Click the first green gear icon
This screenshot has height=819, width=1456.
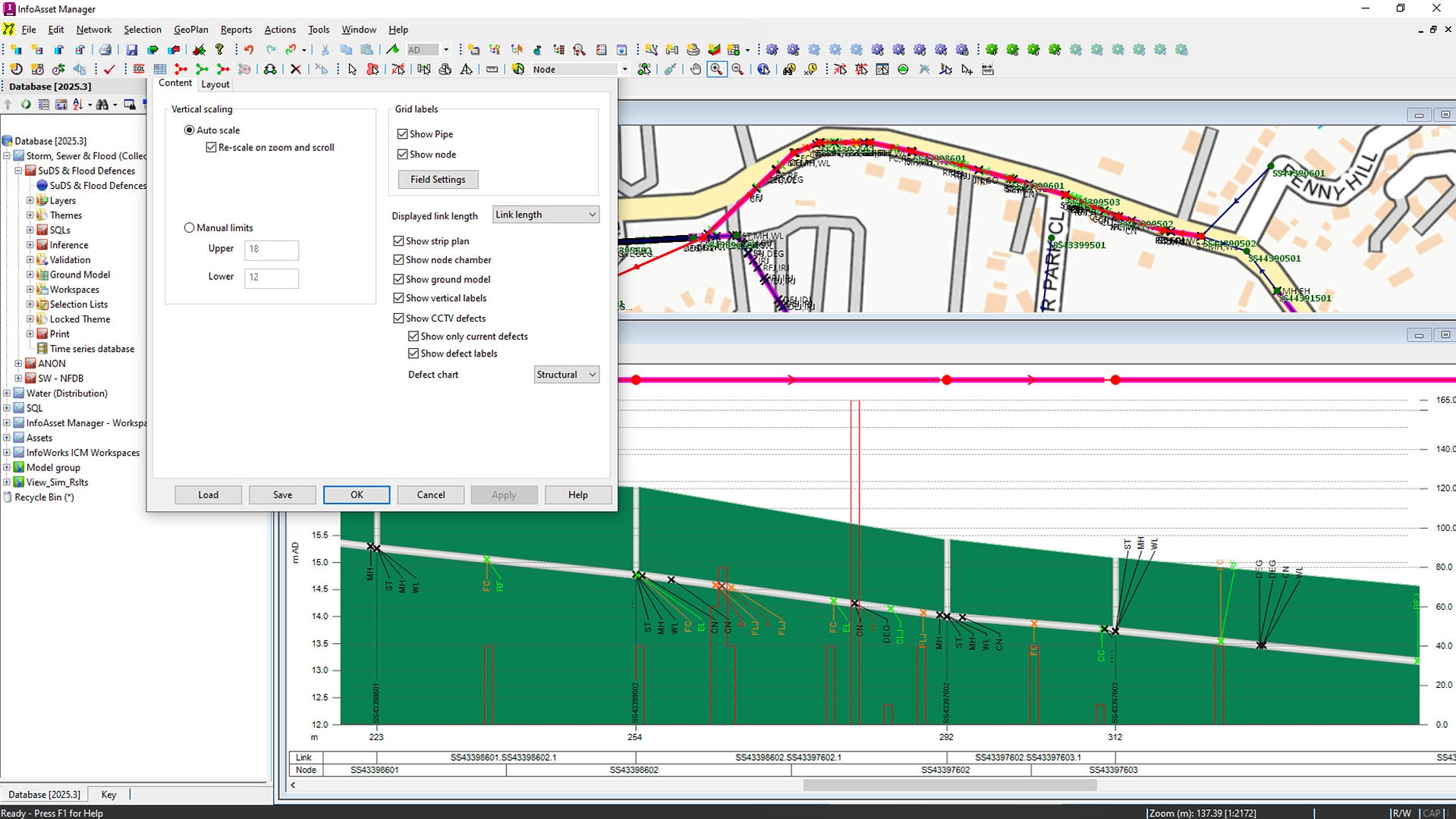pyautogui.click(x=992, y=50)
